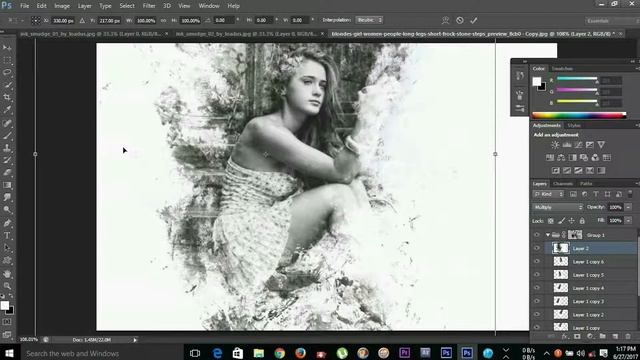Collapse the Group 1 disclosure triangle

tap(548, 235)
